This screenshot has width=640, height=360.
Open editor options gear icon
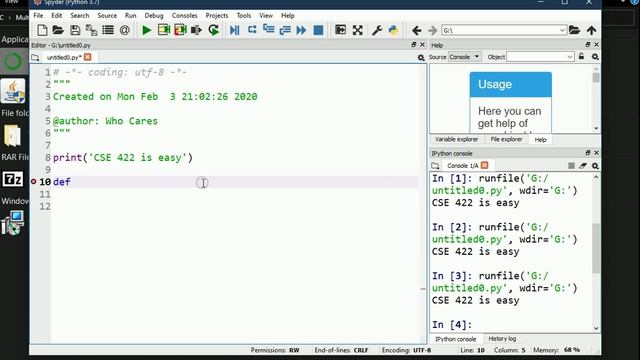click(421, 58)
